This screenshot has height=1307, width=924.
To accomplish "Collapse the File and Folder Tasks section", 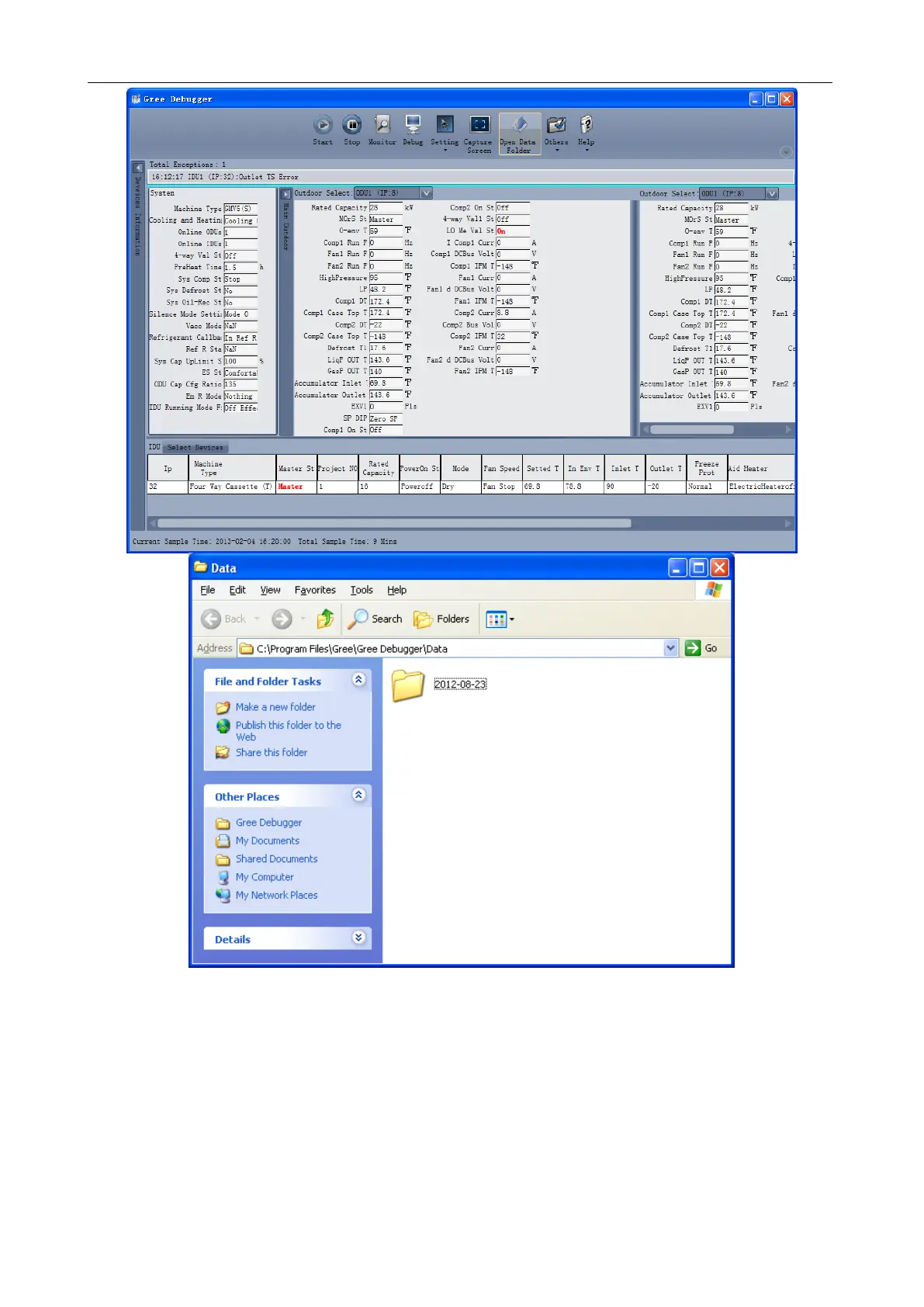I will tap(358, 680).
